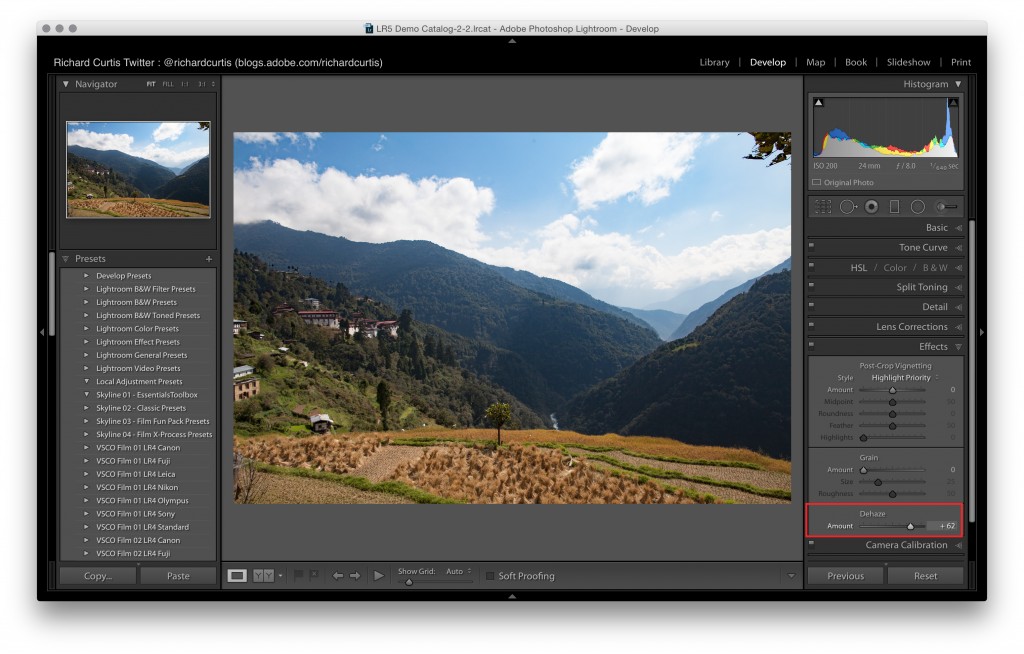Toggle the Tone Curve panel on/off switch
This screenshot has height=654, width=1024.
coord(812,246)
